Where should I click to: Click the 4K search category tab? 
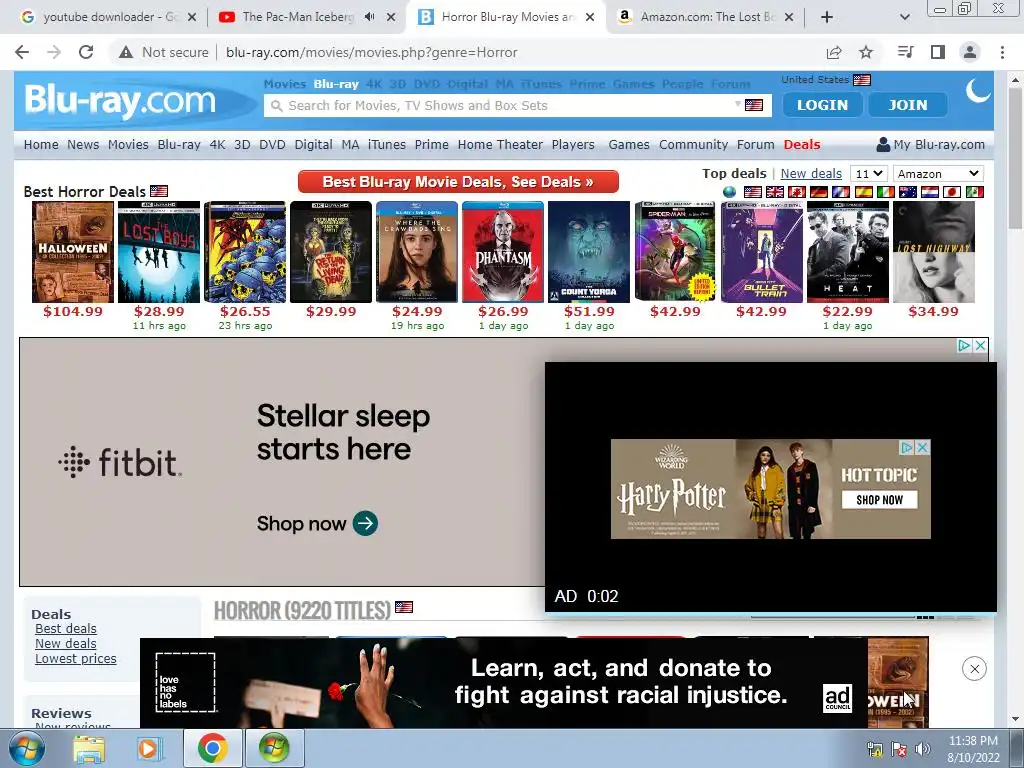point(374,84)
